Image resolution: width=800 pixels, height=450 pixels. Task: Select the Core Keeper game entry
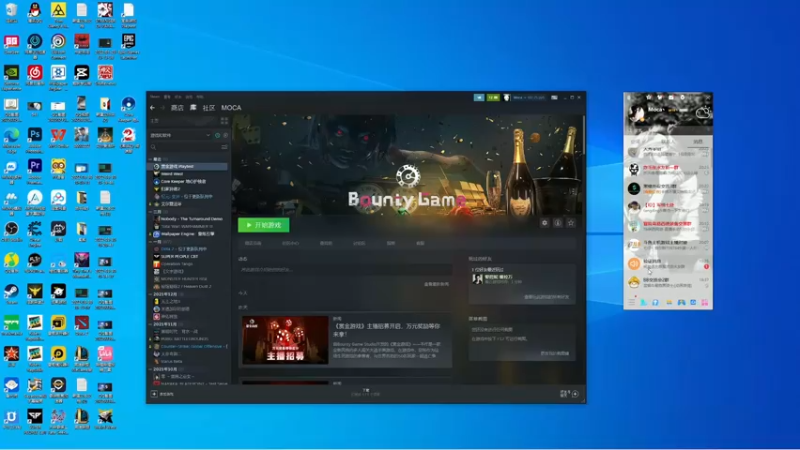[x=188, y=181]
